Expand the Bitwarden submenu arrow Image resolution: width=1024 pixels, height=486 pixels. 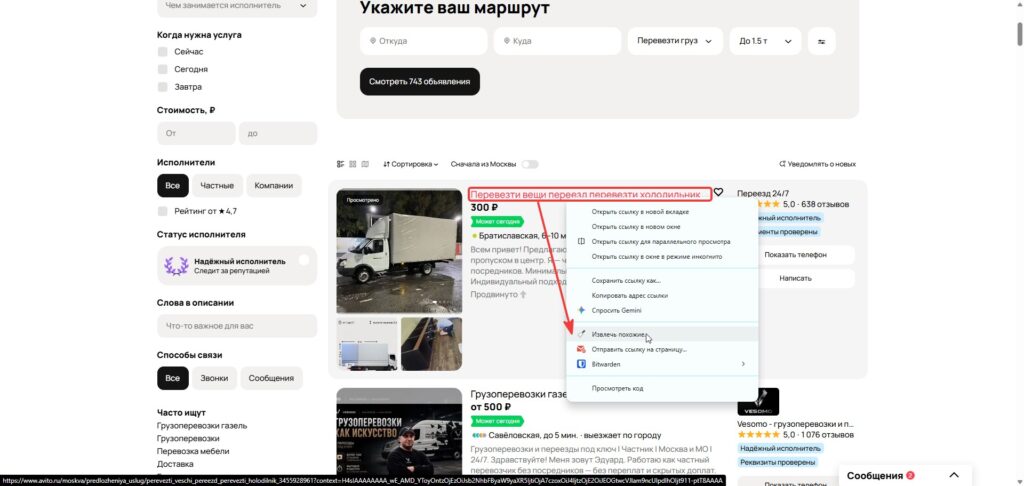pos(743,364)
